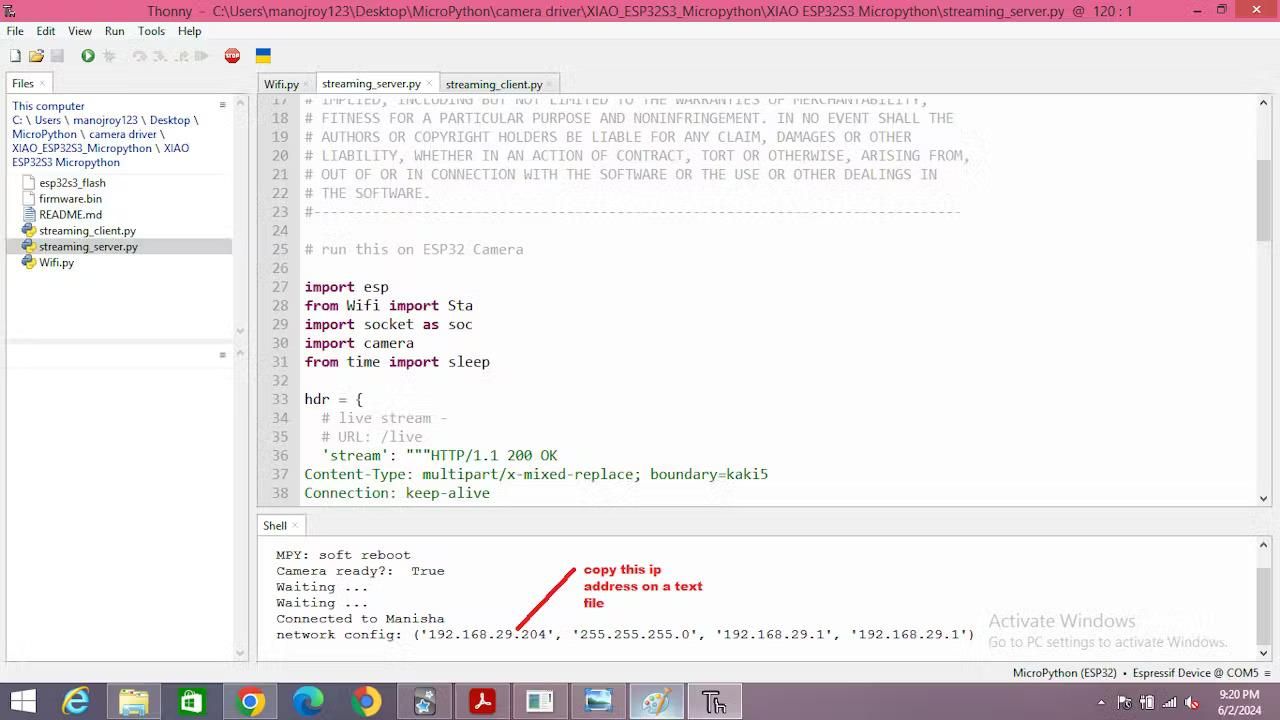Open the Files panel options menu
1280x720 pixels.
221,103
